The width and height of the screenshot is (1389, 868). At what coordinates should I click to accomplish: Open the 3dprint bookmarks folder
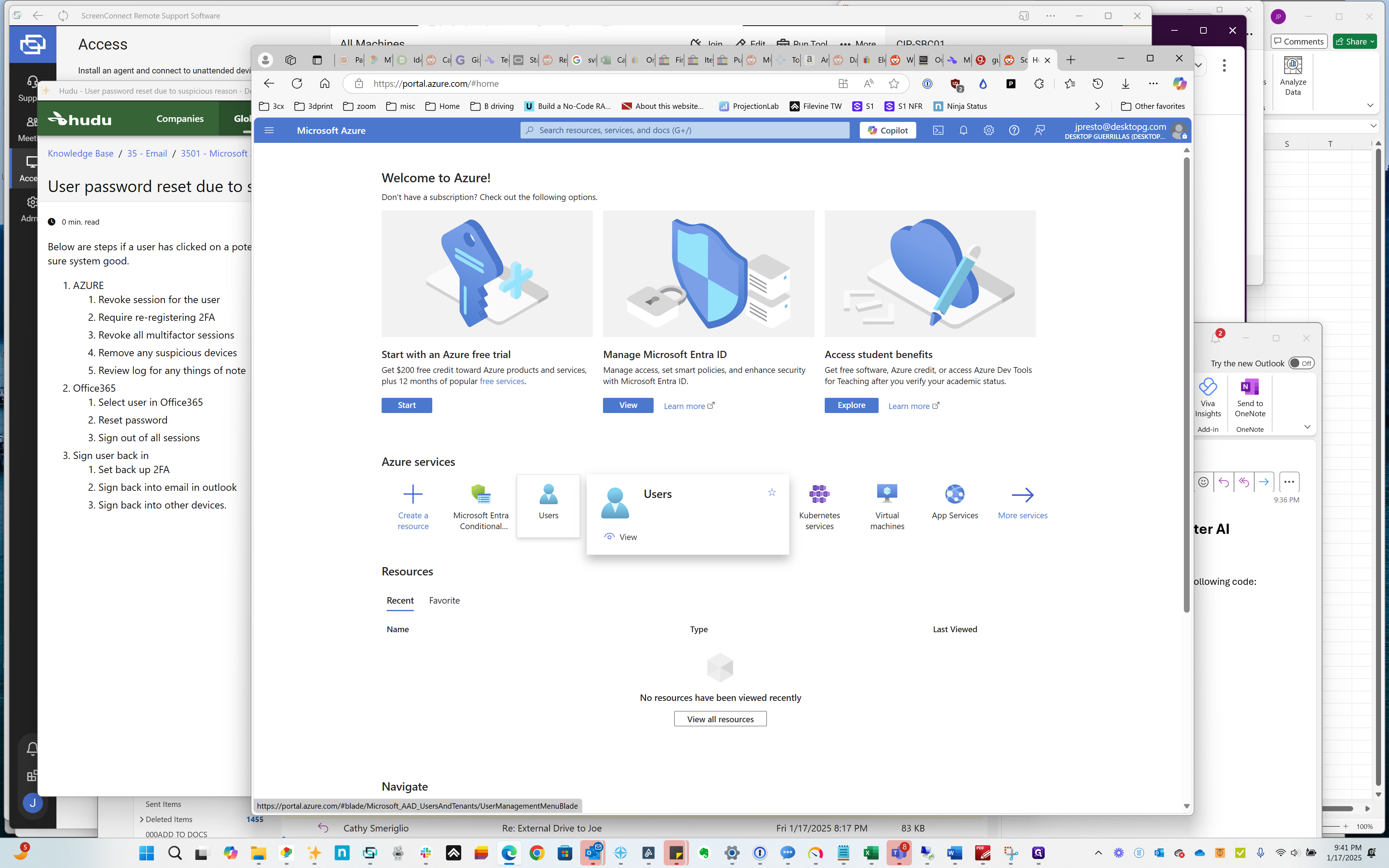click(313, 106)
